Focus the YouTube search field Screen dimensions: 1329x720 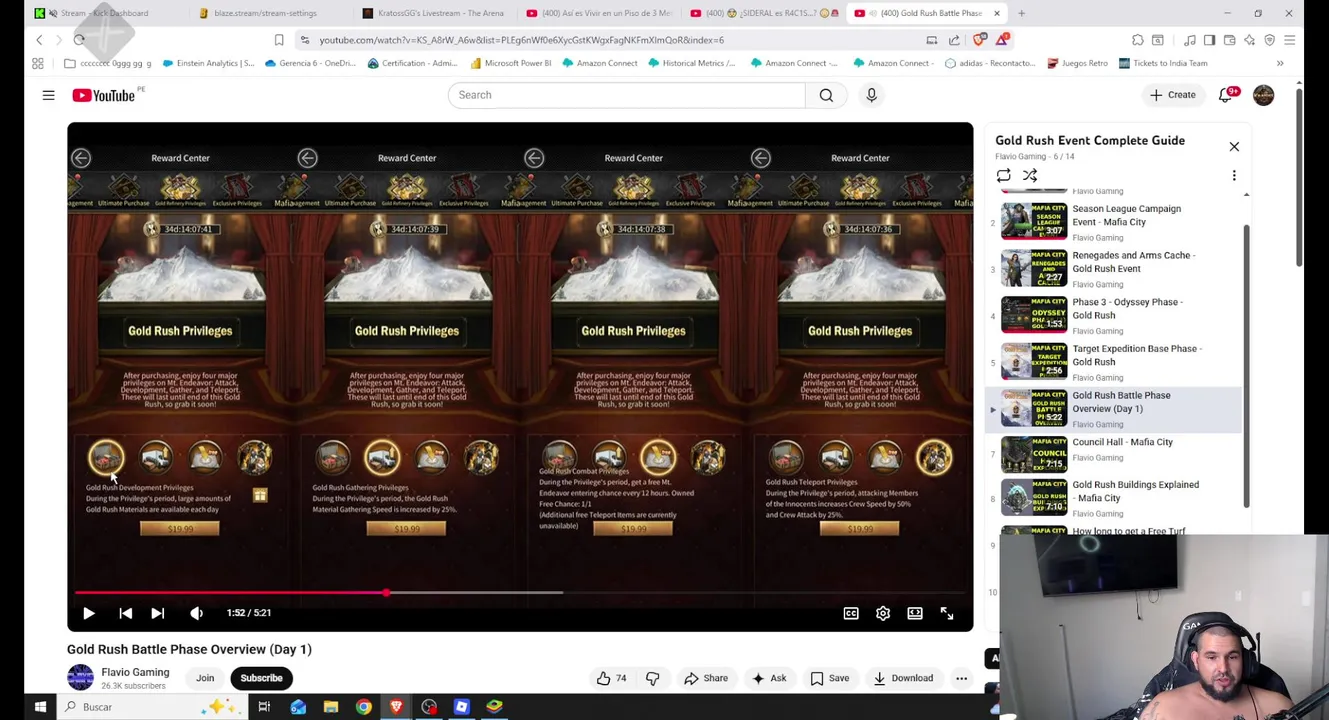(626, 95)
